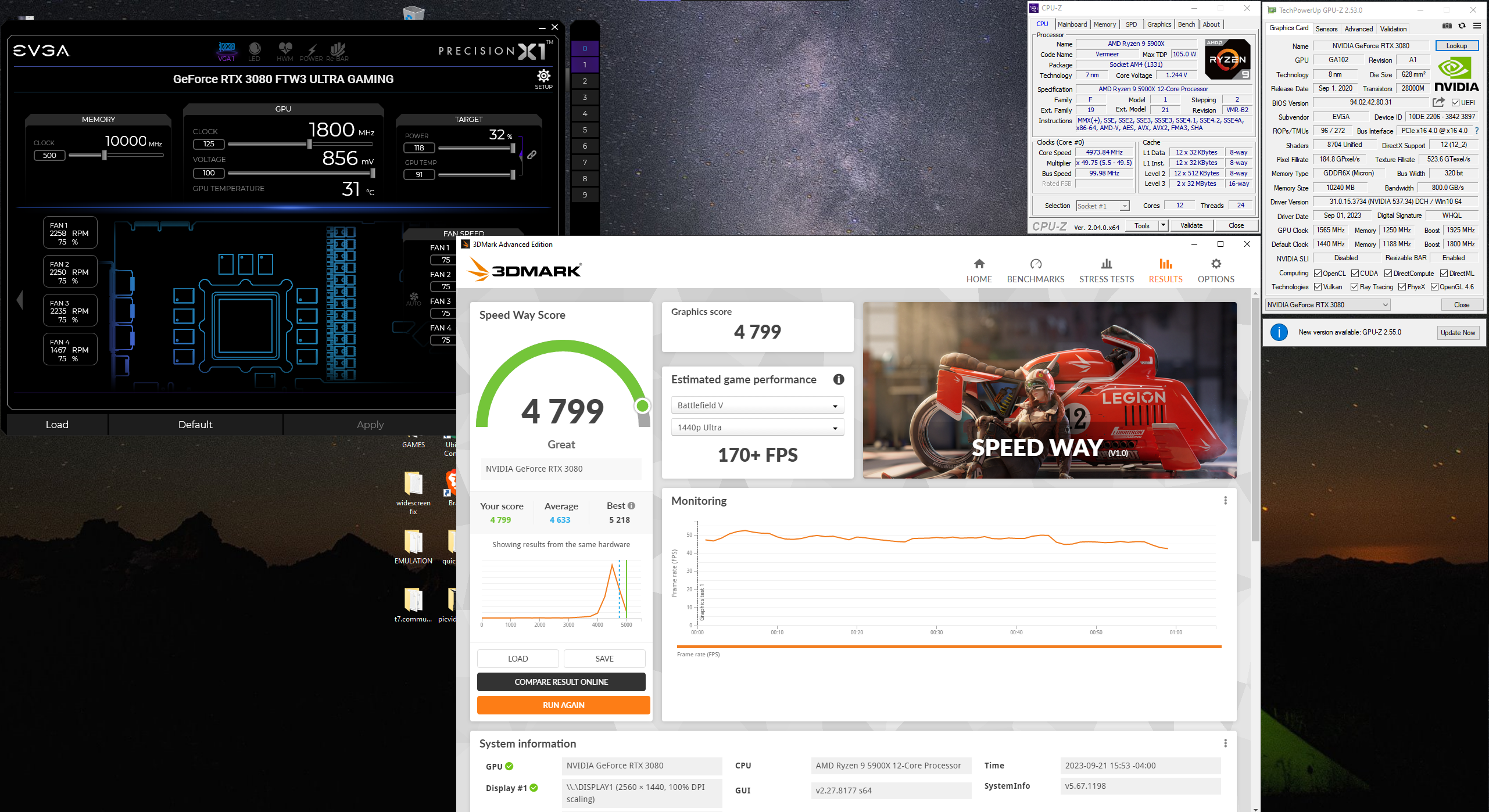1489x812 pixels.
Task: Click the power target slider handle
Action: pyautogui.click(x=513, y=148)
